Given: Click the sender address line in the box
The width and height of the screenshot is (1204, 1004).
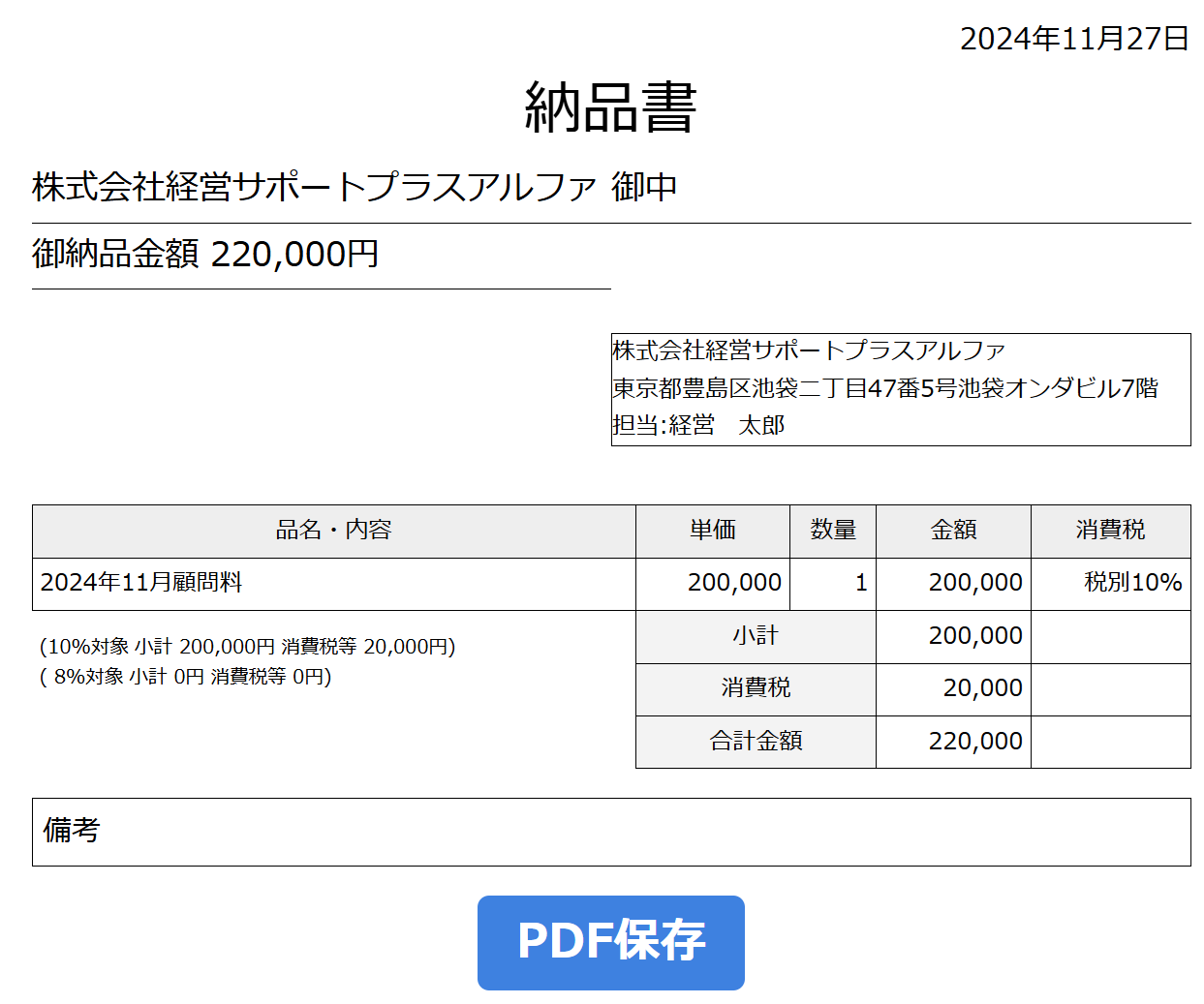Looking at the screenshot, I should coord(885,388).
